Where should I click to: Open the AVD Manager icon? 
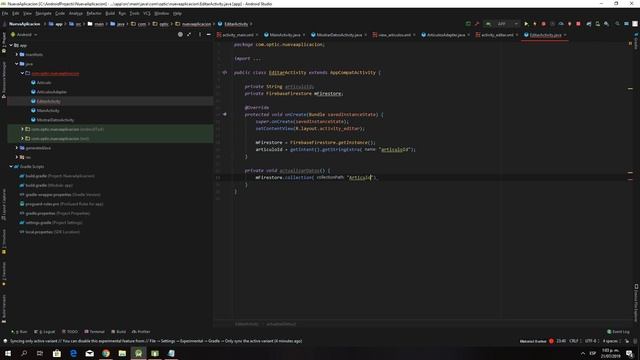(598, 24)
